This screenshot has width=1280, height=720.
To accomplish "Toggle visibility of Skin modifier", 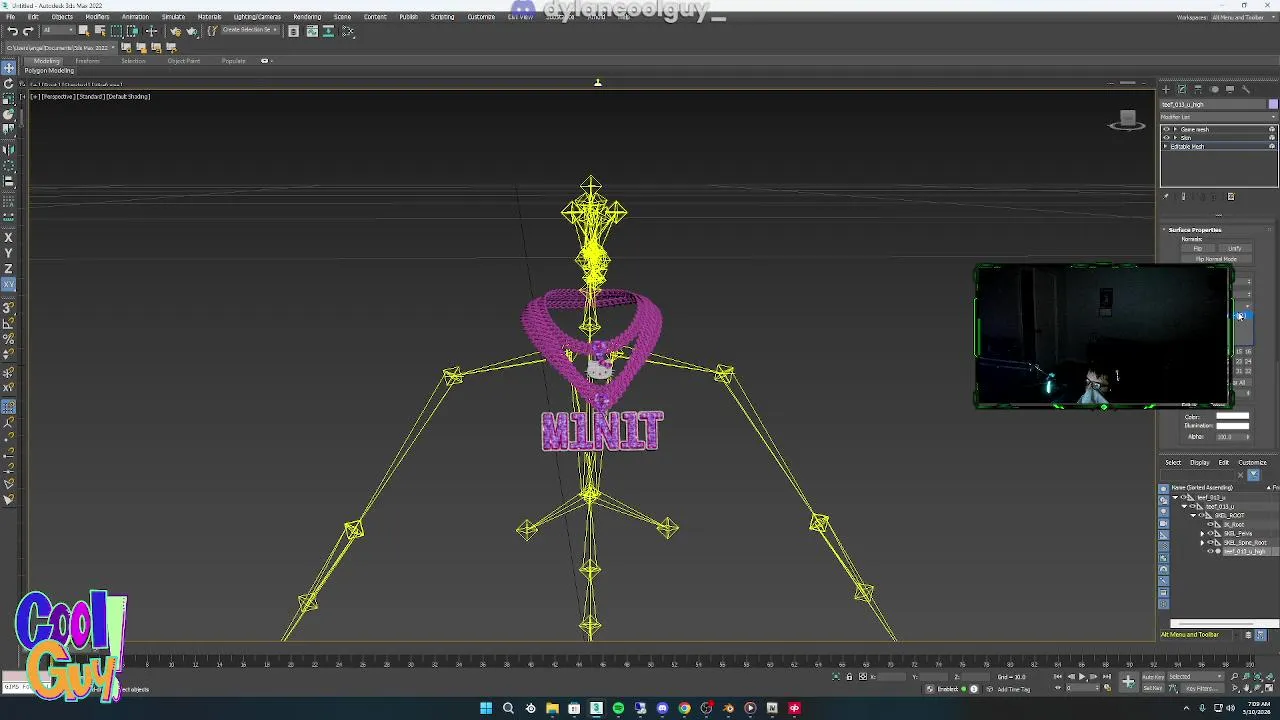I will pyautogui.click(x=1166, y=138).
